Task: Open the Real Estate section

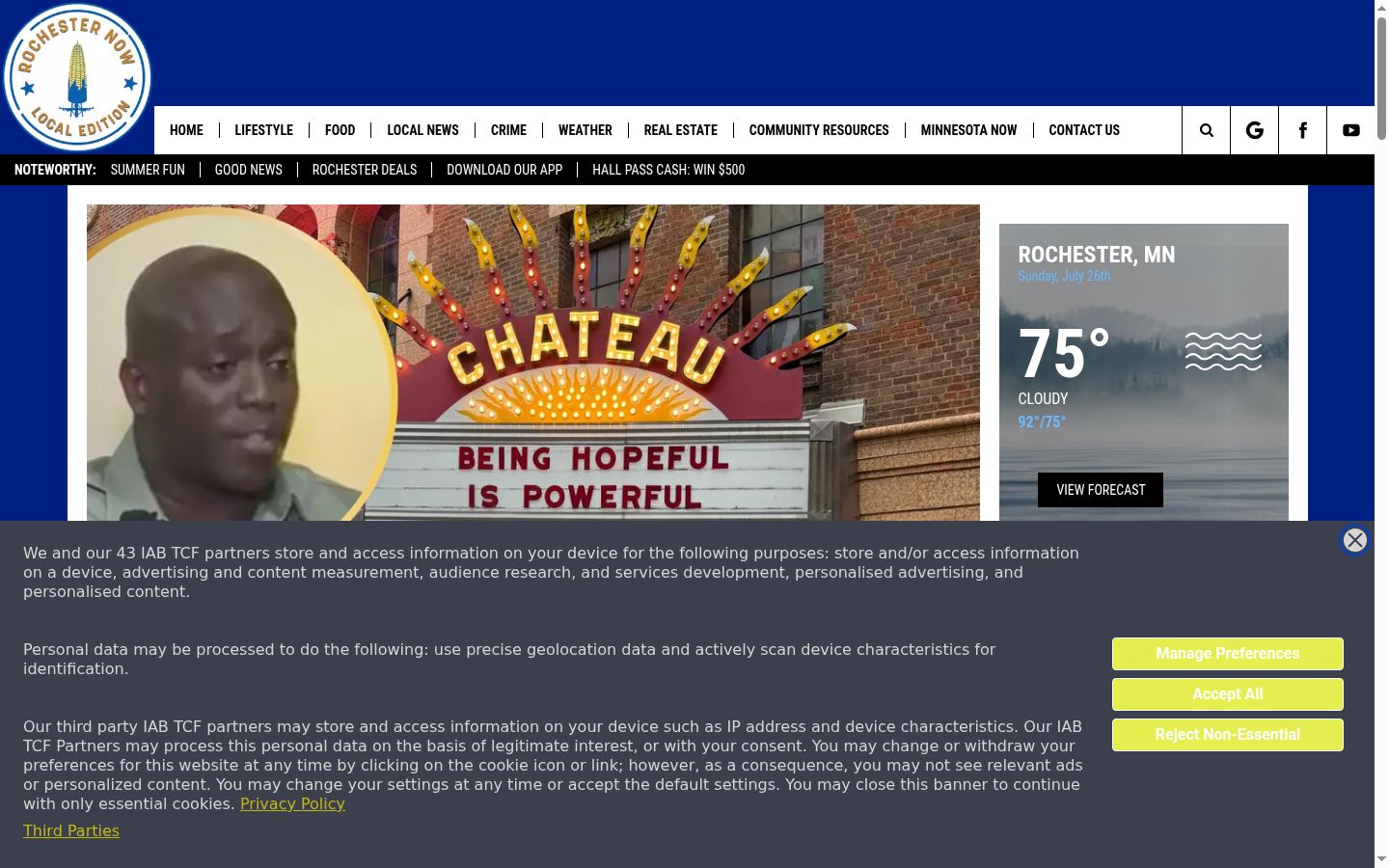Action: [680, 130]
